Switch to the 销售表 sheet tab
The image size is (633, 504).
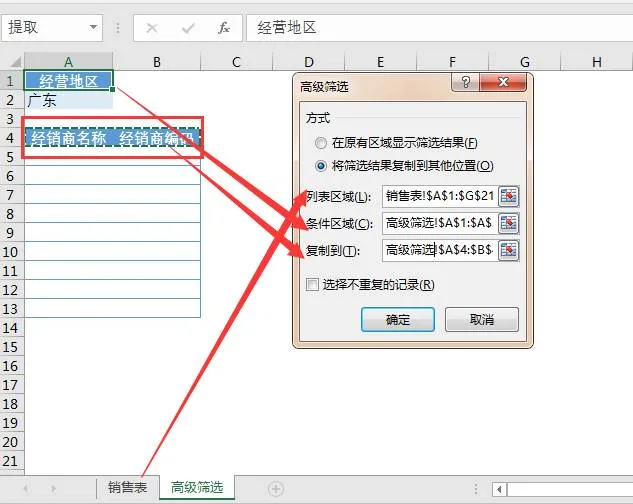point(128,487)
